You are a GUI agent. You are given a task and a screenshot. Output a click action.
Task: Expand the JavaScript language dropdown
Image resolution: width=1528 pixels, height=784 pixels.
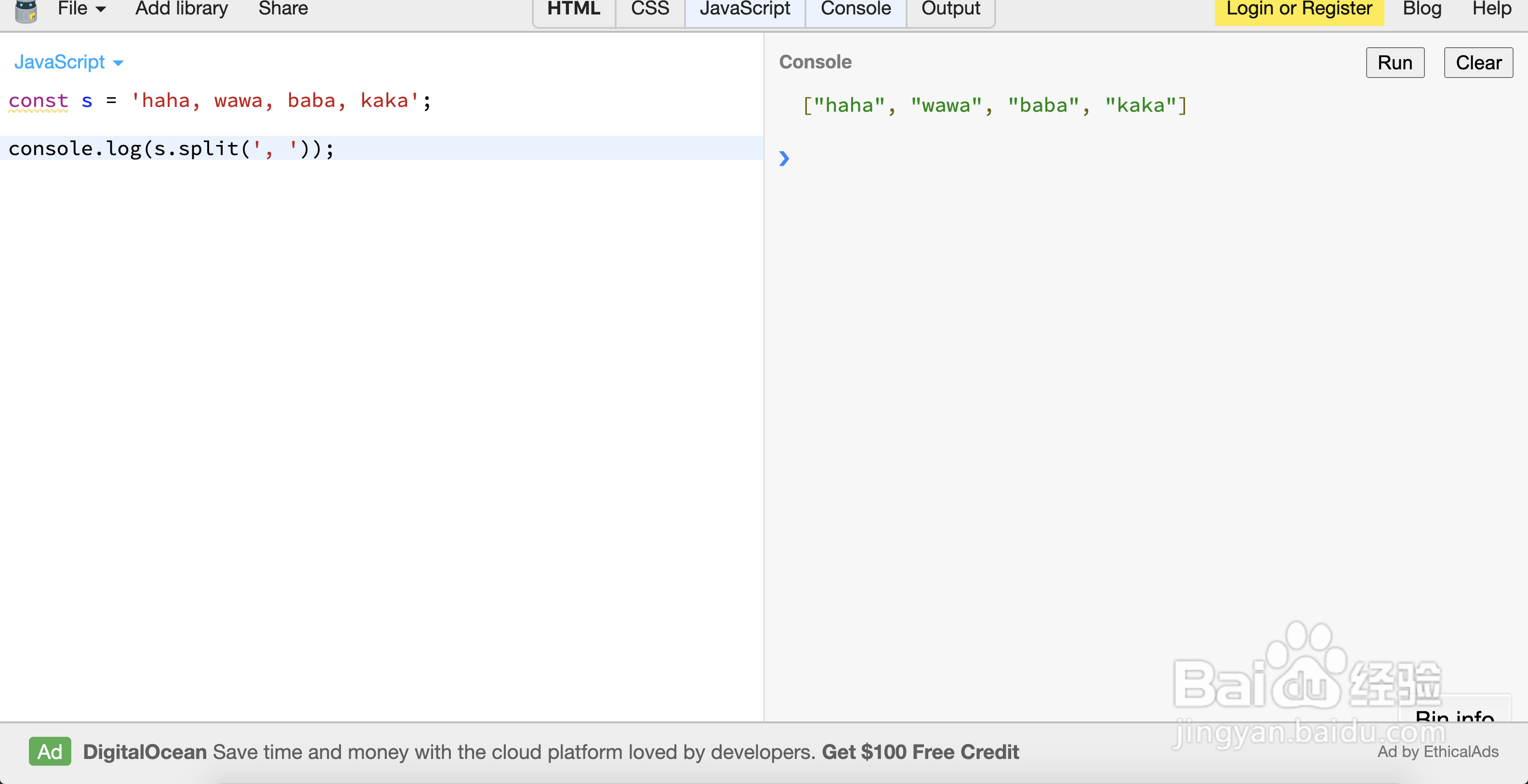68,62
